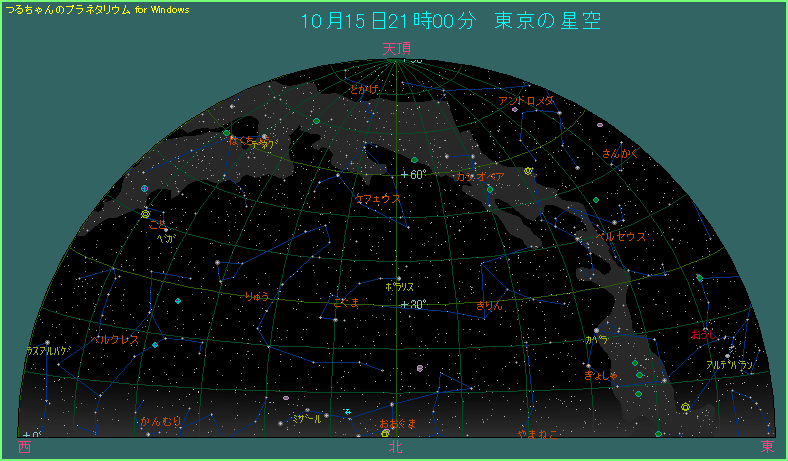Select the green marker below とかげ label
Screen dimensions: 788x461
tap(317, 121)
